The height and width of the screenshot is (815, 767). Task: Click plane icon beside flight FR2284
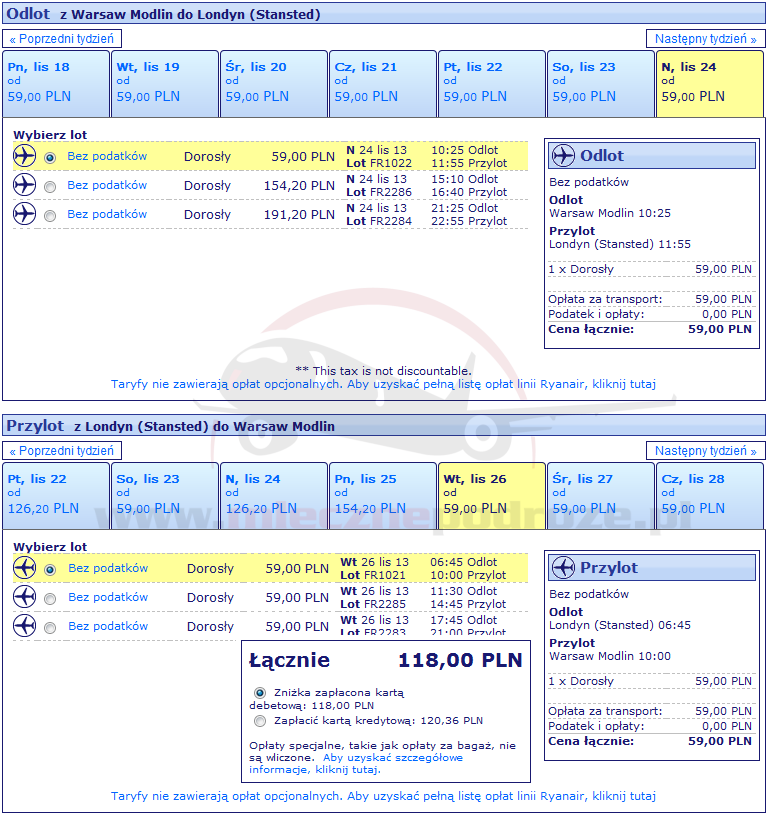[x=24, y=214]
